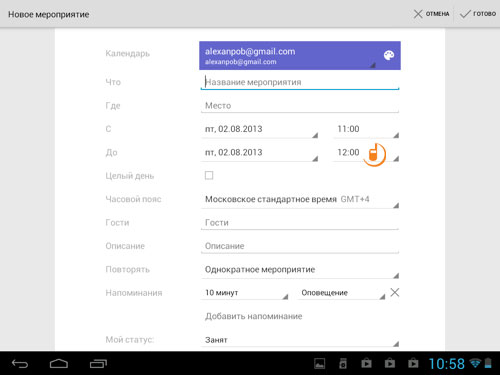The width and height of the screenshot is (500, 375).
Task: Change the start time 11:00
Action: [x=366, y=129]
